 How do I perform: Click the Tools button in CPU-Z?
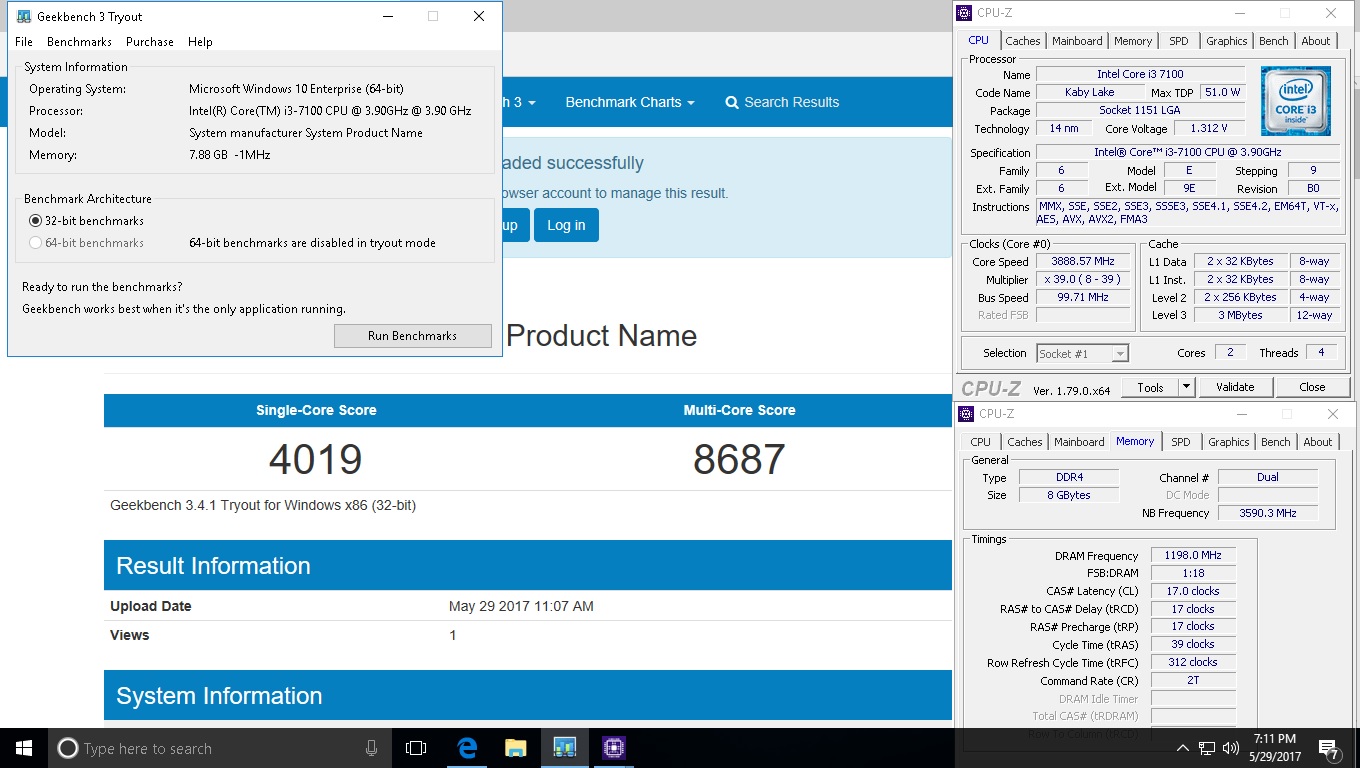coord(1150,387)
